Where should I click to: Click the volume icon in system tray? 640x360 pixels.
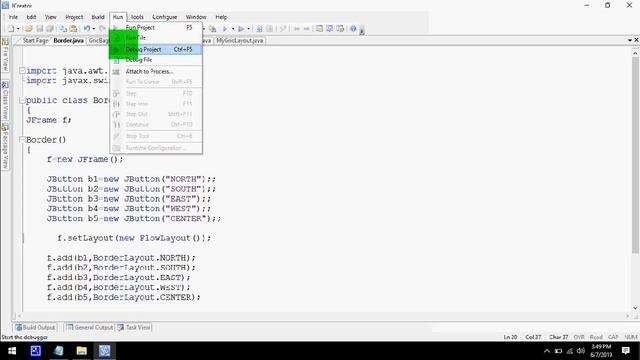[581, 351]
